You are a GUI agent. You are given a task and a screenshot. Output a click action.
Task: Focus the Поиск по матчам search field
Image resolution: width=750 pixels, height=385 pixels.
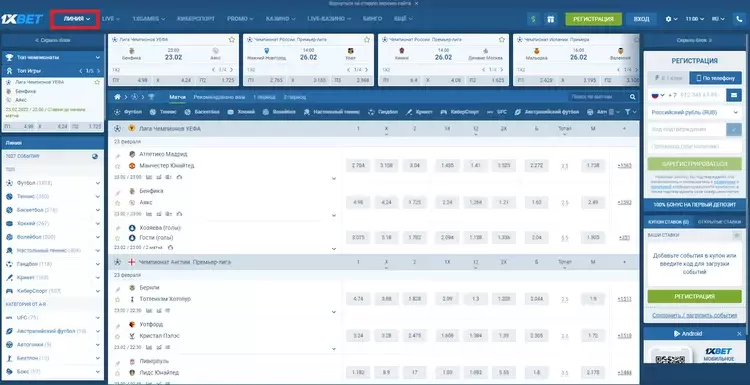point(599,97)
